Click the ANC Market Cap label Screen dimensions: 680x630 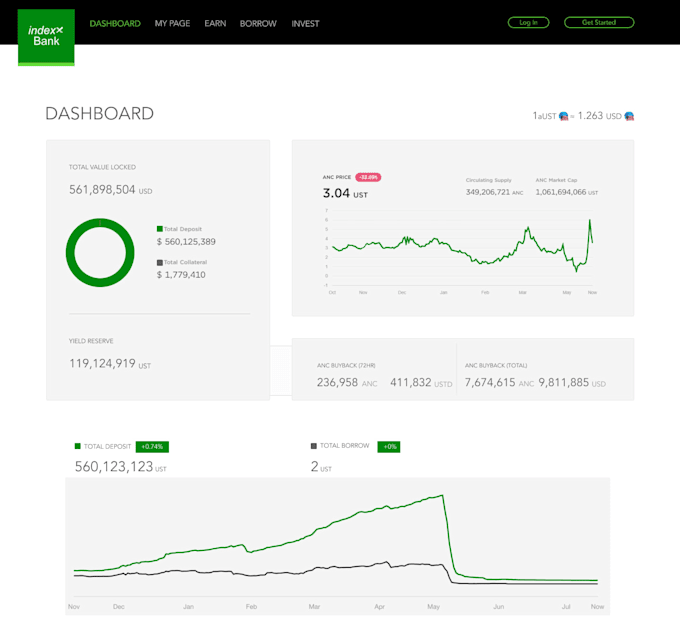[x=556, y=180]
